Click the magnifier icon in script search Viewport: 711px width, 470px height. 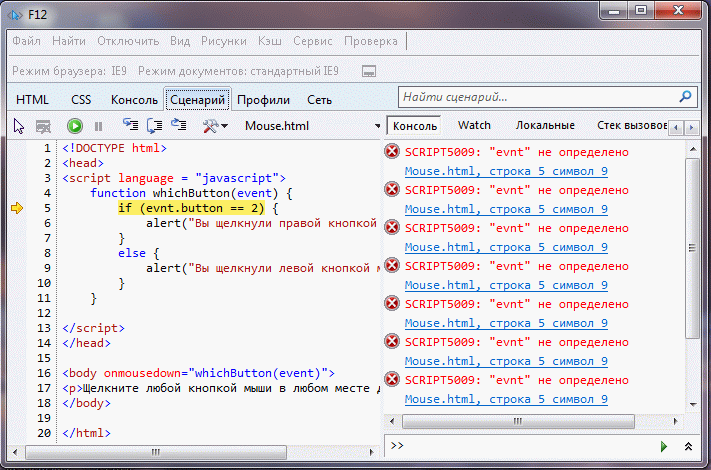685,97
